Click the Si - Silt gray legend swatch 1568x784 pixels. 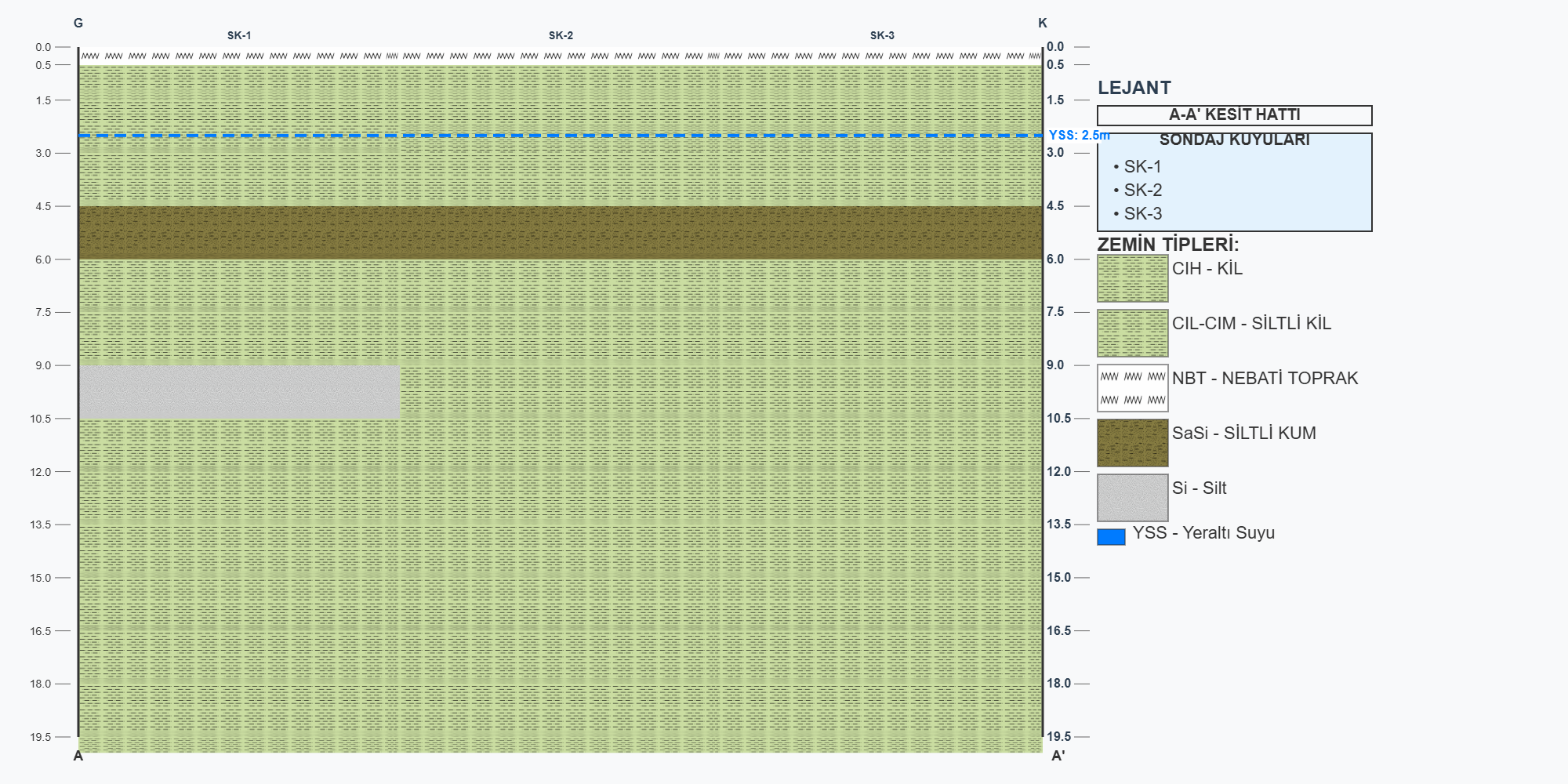point(1132,498)
